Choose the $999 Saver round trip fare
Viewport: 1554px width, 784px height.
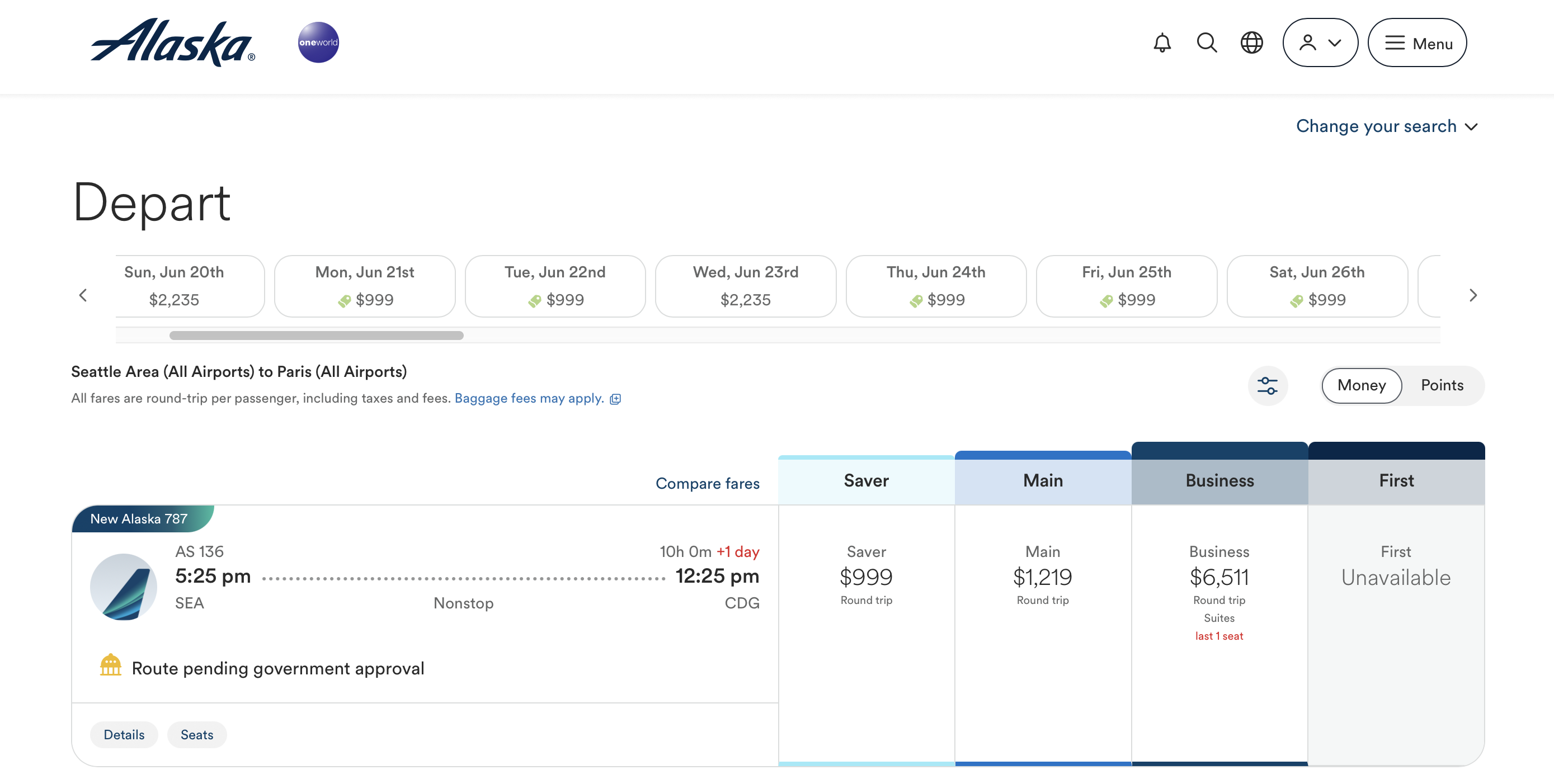tap(867, 635)
